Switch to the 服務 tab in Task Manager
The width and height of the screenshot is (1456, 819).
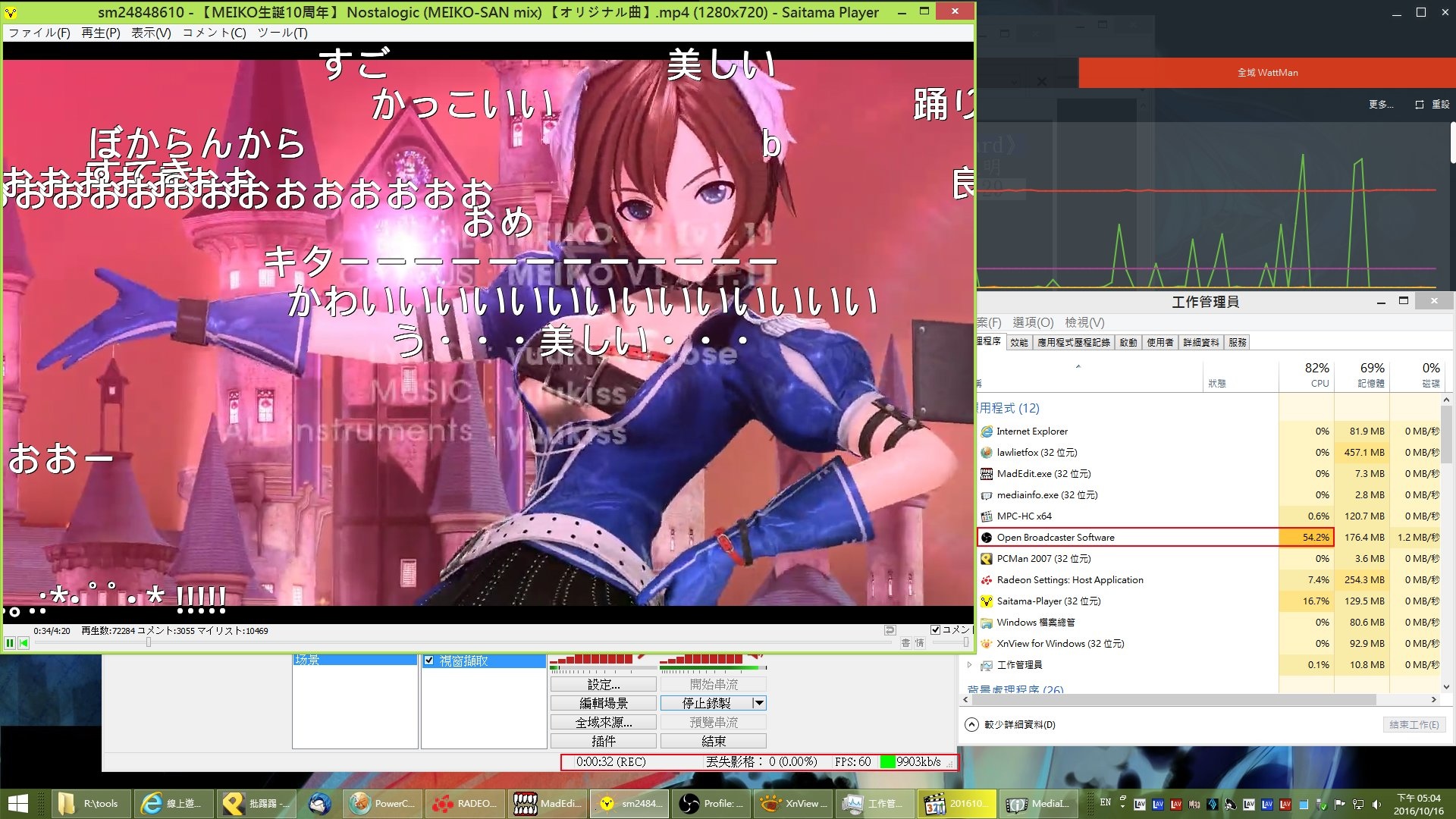point(1238,343)
